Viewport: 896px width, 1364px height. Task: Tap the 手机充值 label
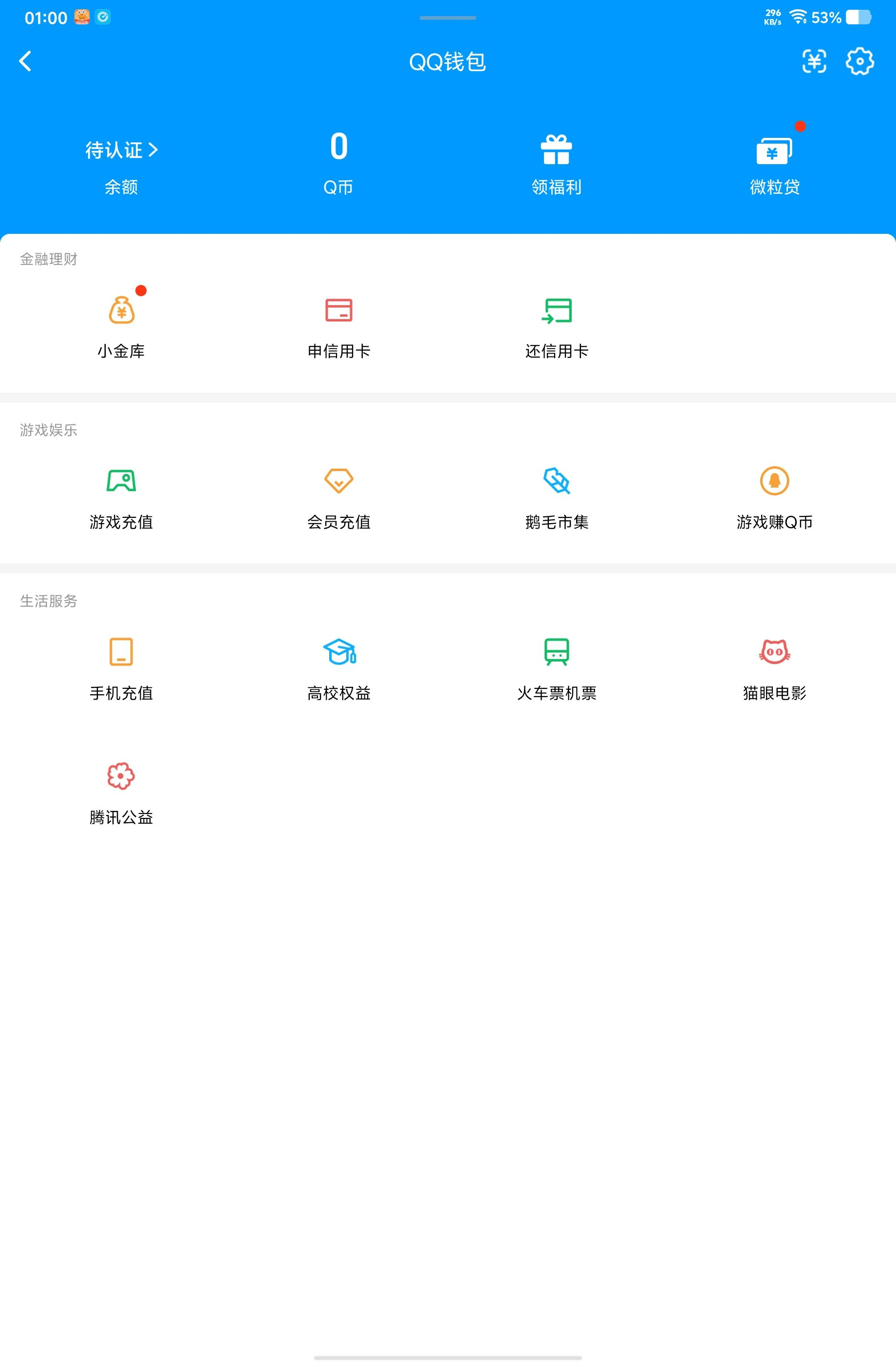point(121,693)
